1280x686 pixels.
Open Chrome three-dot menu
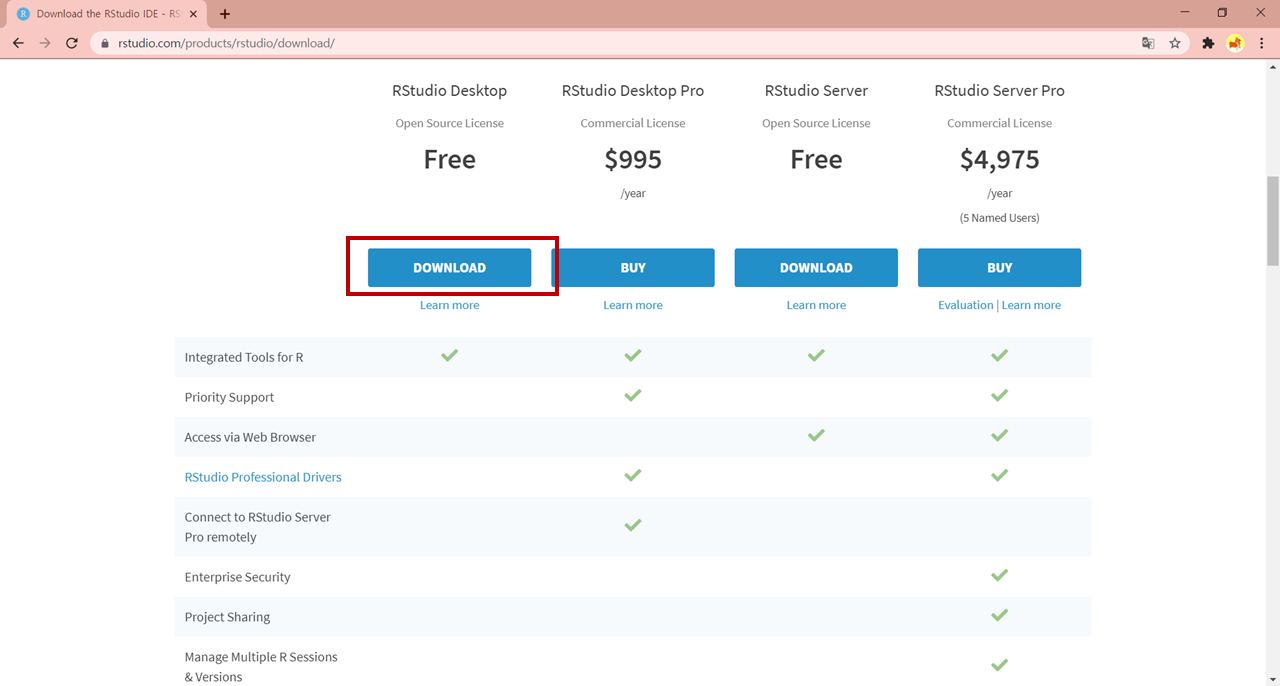click(1262, 43)
